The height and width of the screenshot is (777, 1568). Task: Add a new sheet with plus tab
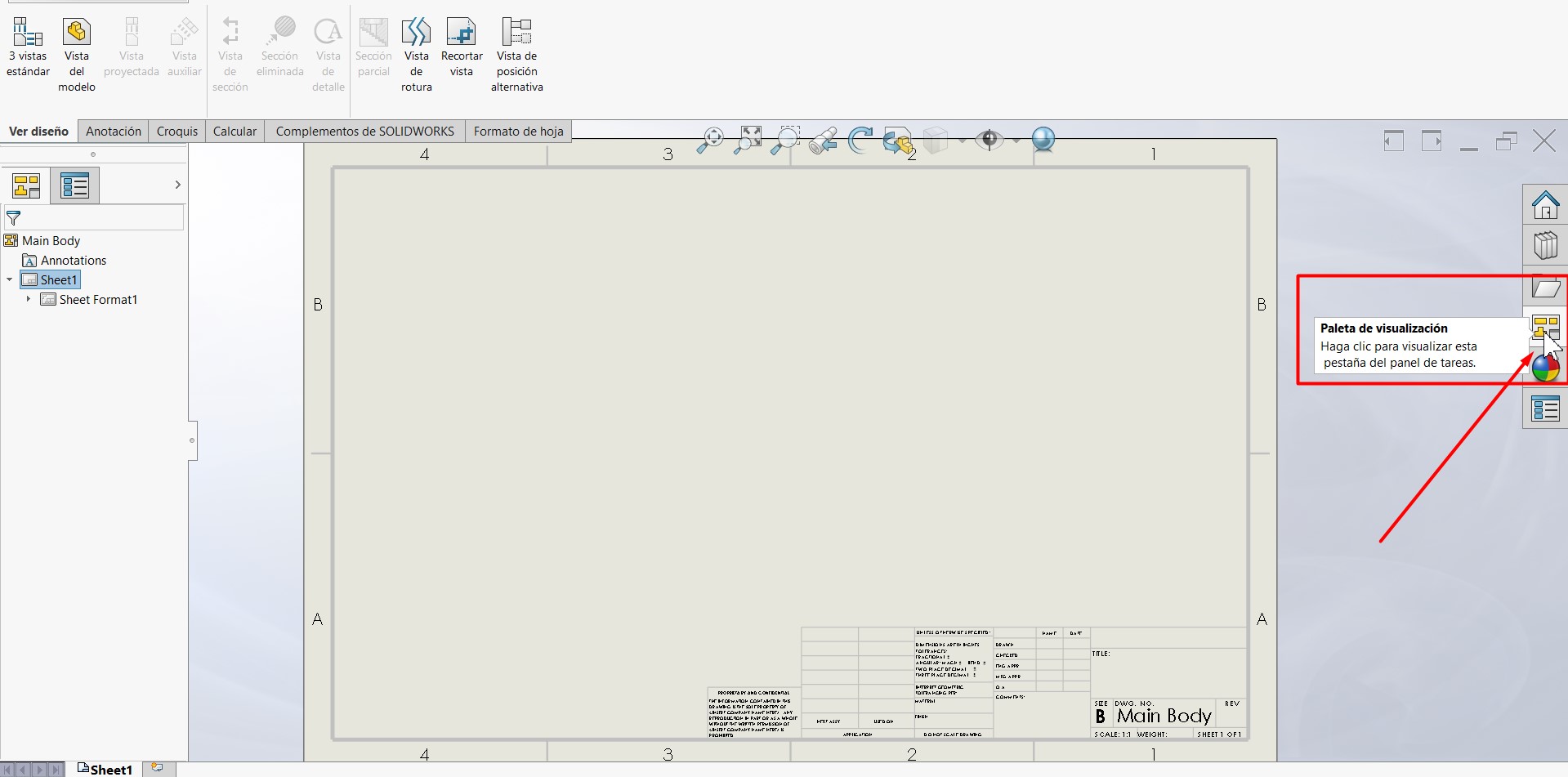point(158,769)
